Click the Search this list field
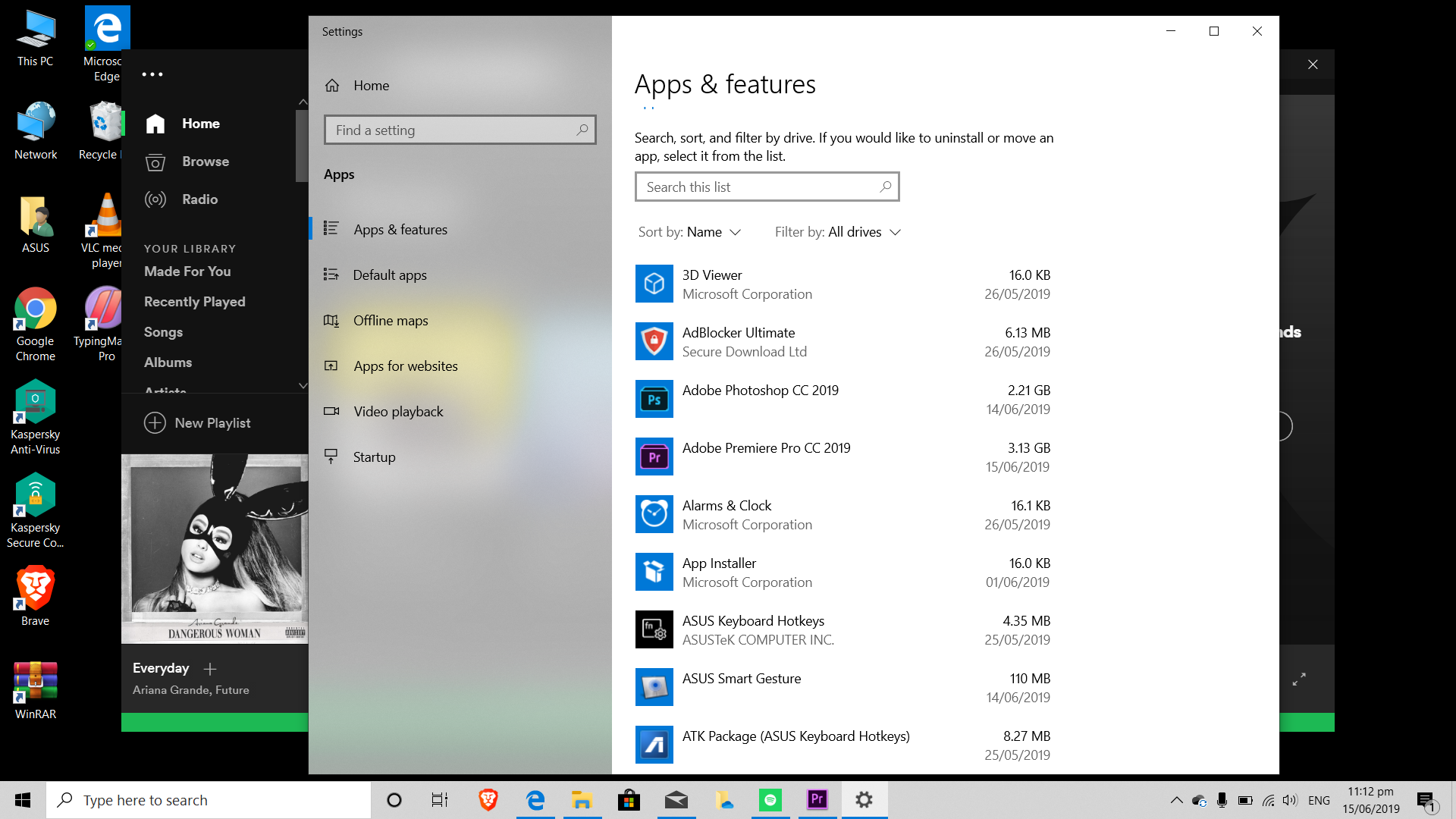 pos(767,187)
